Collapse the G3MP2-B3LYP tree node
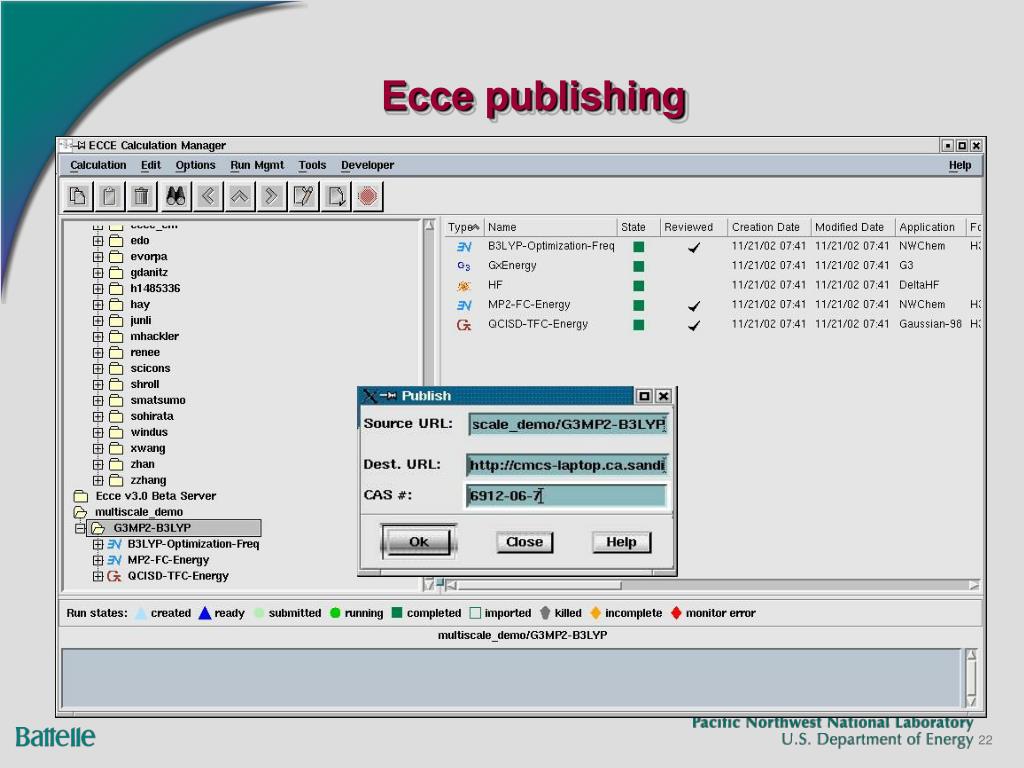Screen dimensions: 1024x768 pyautogui.click(x=80, y=528)
